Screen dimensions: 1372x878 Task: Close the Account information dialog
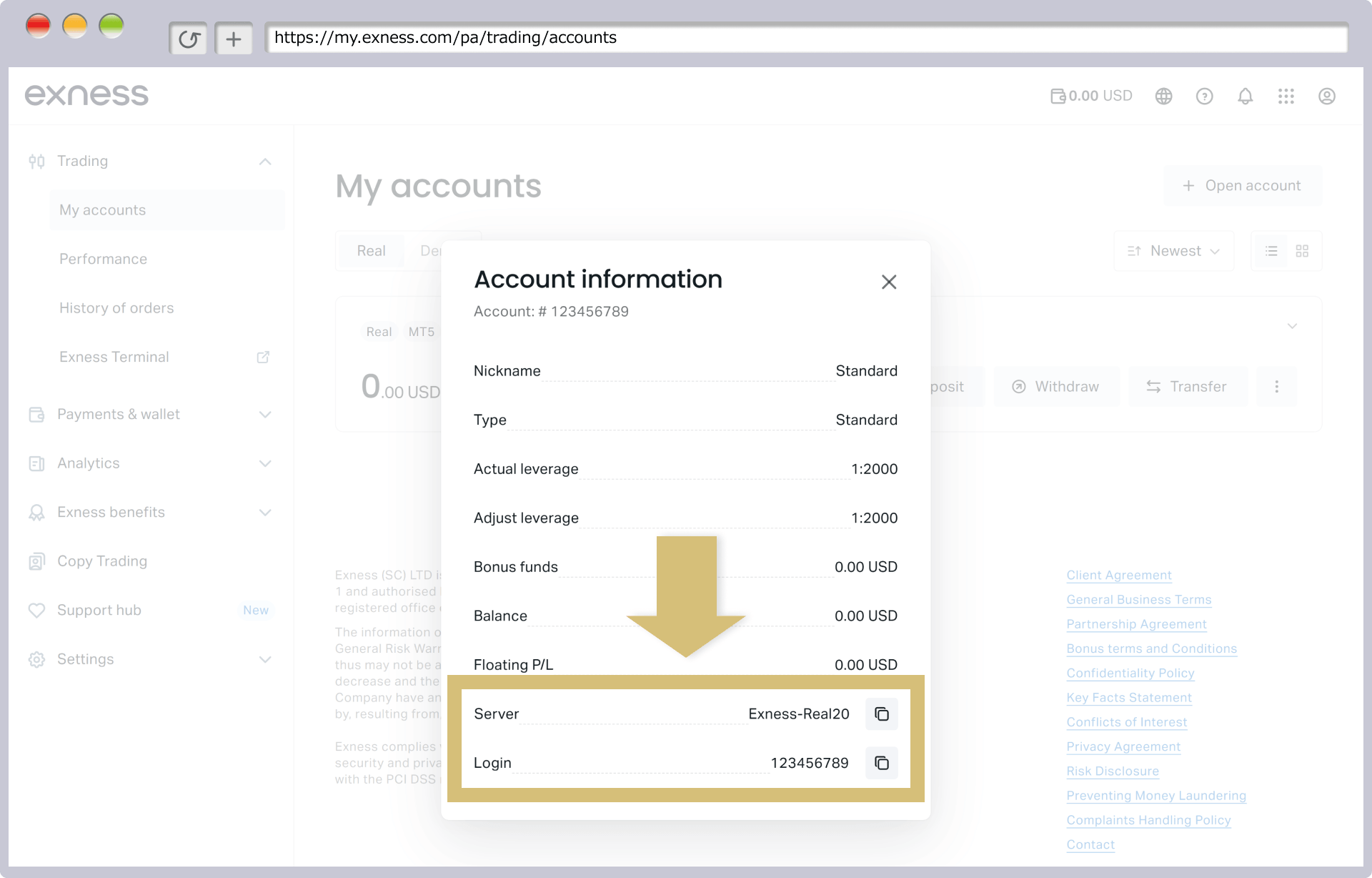(889, 282)
